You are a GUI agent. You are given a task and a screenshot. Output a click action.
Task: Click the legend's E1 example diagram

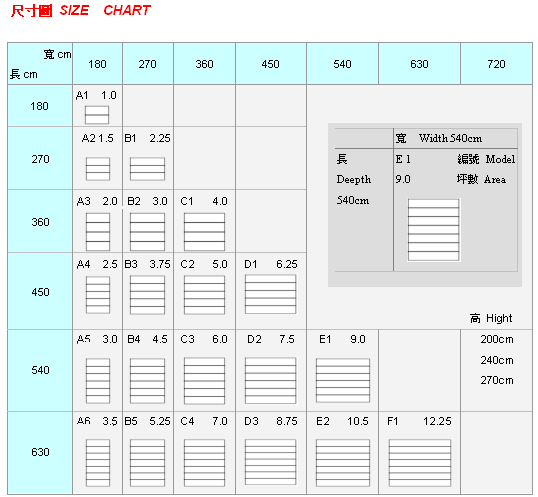(433, 230)
